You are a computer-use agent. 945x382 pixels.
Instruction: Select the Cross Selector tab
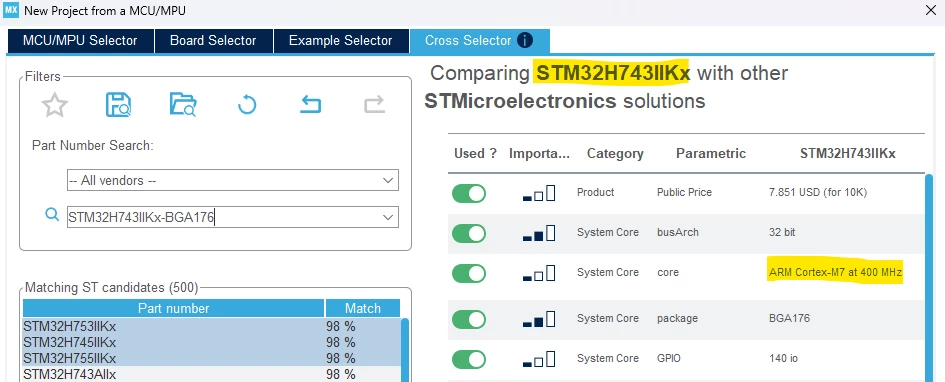click(479, 41)
